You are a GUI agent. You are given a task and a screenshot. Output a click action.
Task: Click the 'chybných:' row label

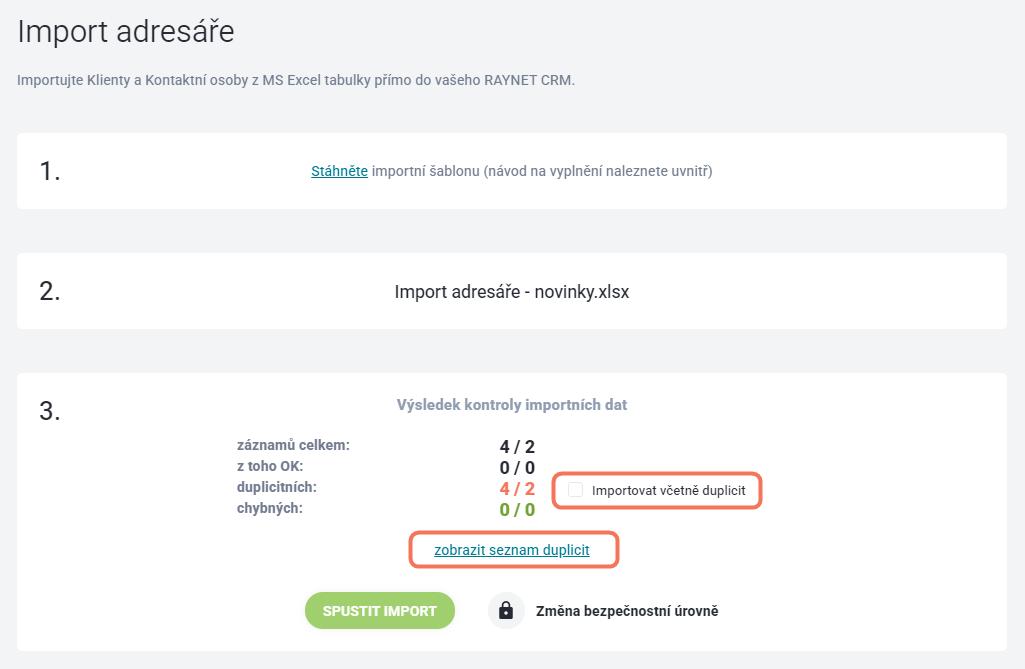click(x=269, y=508)
